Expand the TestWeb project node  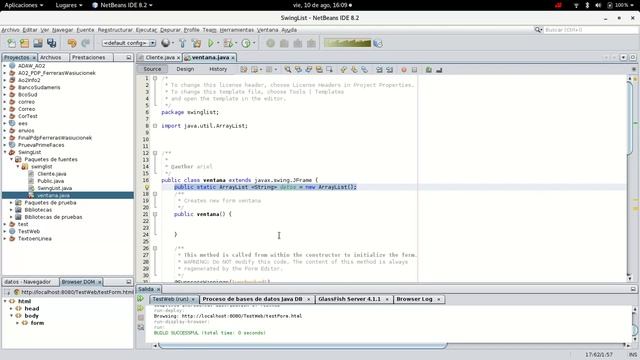(x=5, y=231)
